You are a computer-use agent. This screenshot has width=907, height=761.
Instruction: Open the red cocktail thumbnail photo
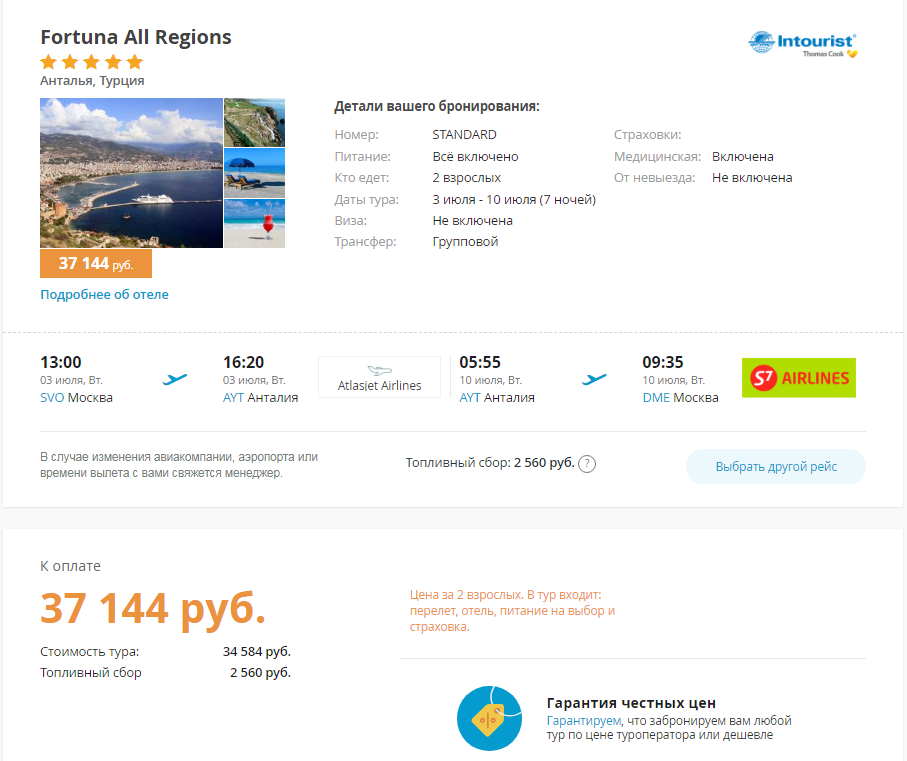pyautogui.click(x=254, y=223)
